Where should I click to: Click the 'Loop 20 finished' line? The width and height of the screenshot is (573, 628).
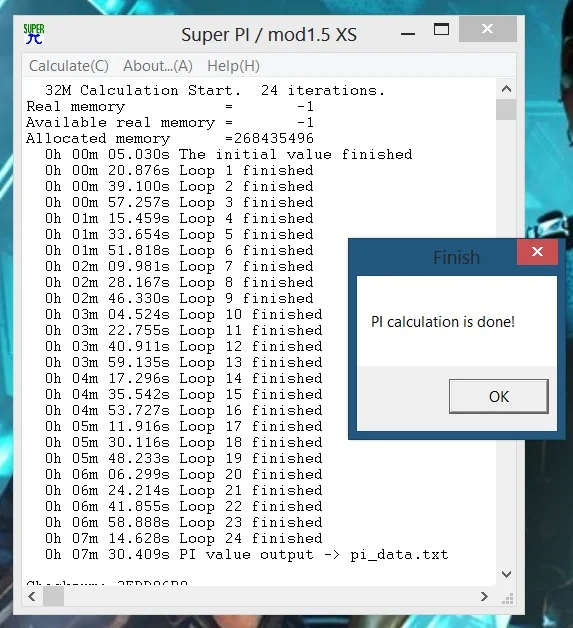point(183,475)
